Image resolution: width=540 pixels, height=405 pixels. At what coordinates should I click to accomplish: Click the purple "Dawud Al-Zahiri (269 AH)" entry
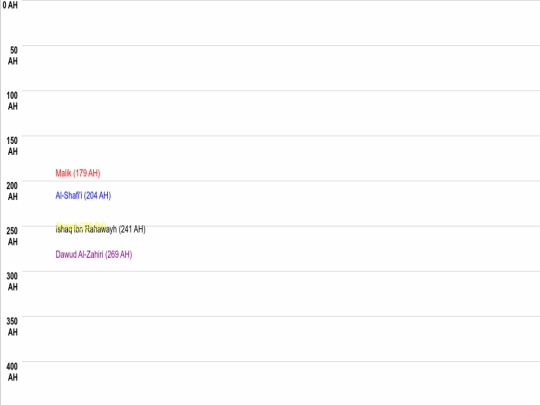(x=94, y=255)
